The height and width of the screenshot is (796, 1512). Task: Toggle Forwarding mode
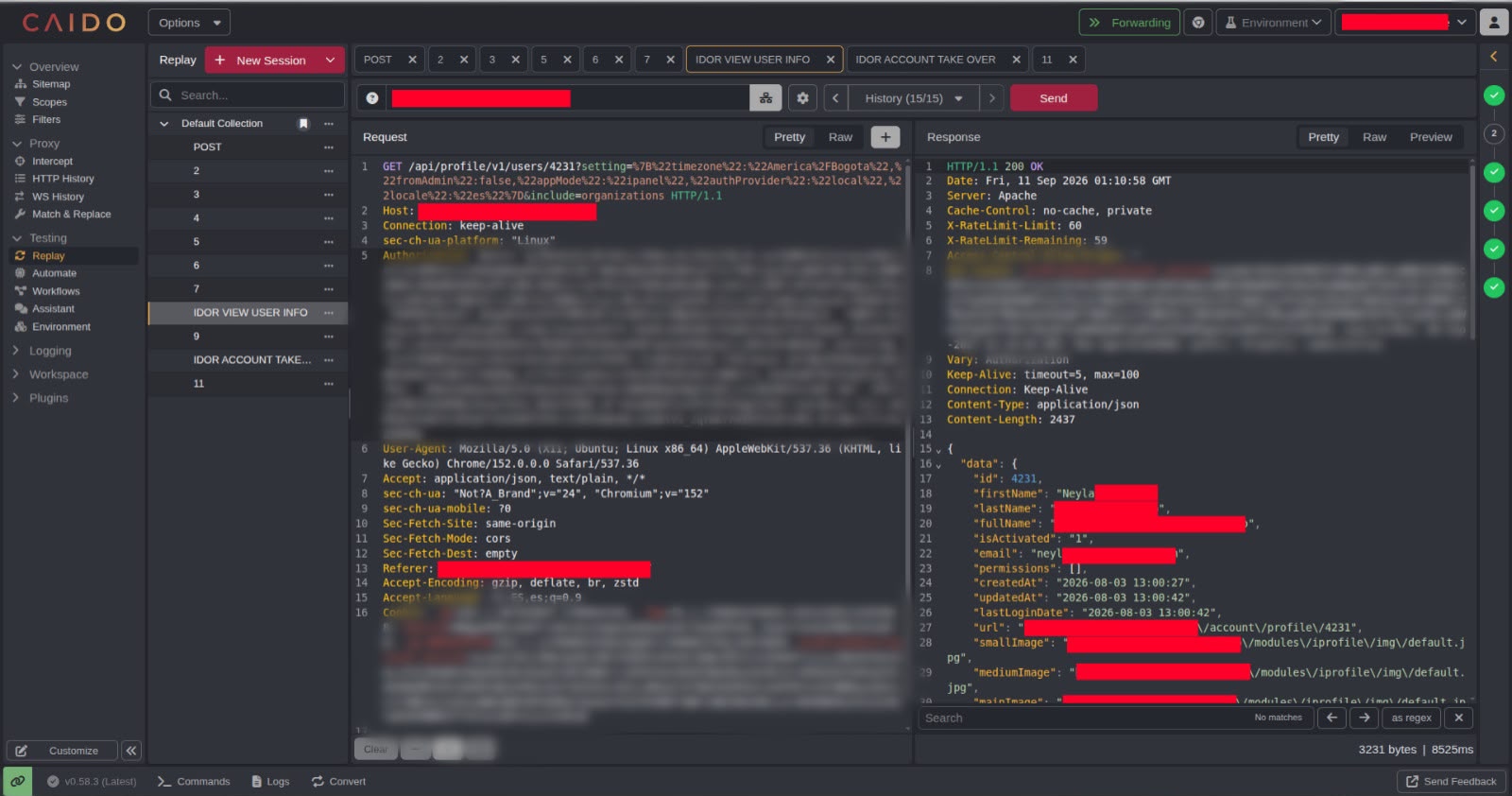1129,23
